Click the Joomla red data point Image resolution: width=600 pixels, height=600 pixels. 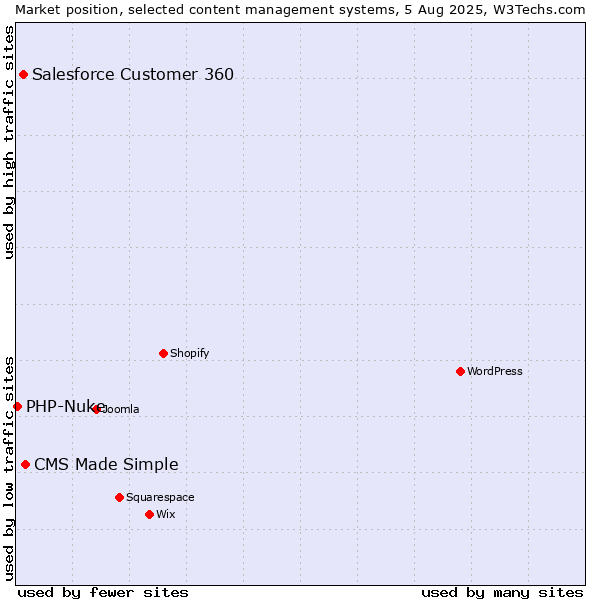tap(96, 409)
